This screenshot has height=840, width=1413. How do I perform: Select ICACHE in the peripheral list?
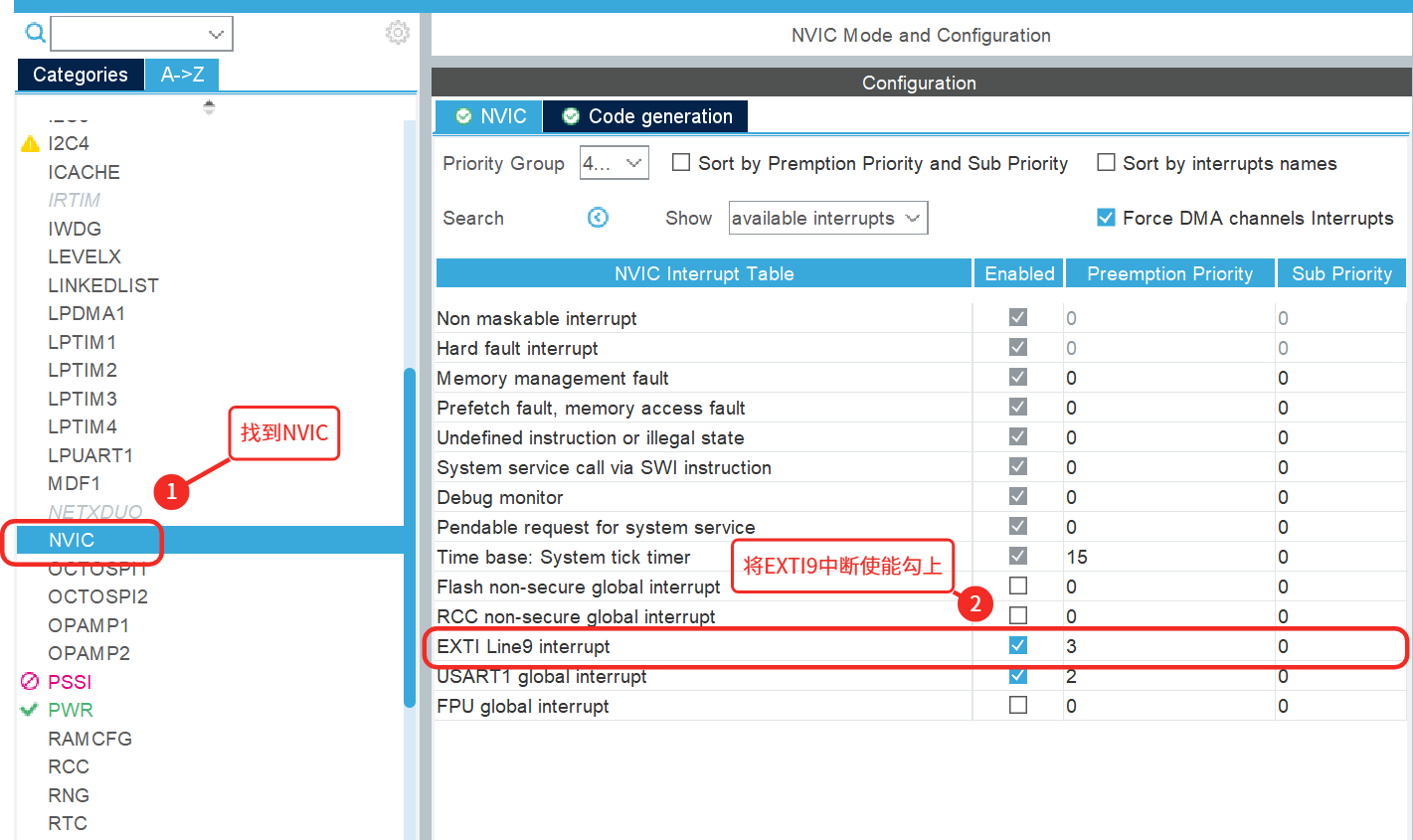coord(84,172)
